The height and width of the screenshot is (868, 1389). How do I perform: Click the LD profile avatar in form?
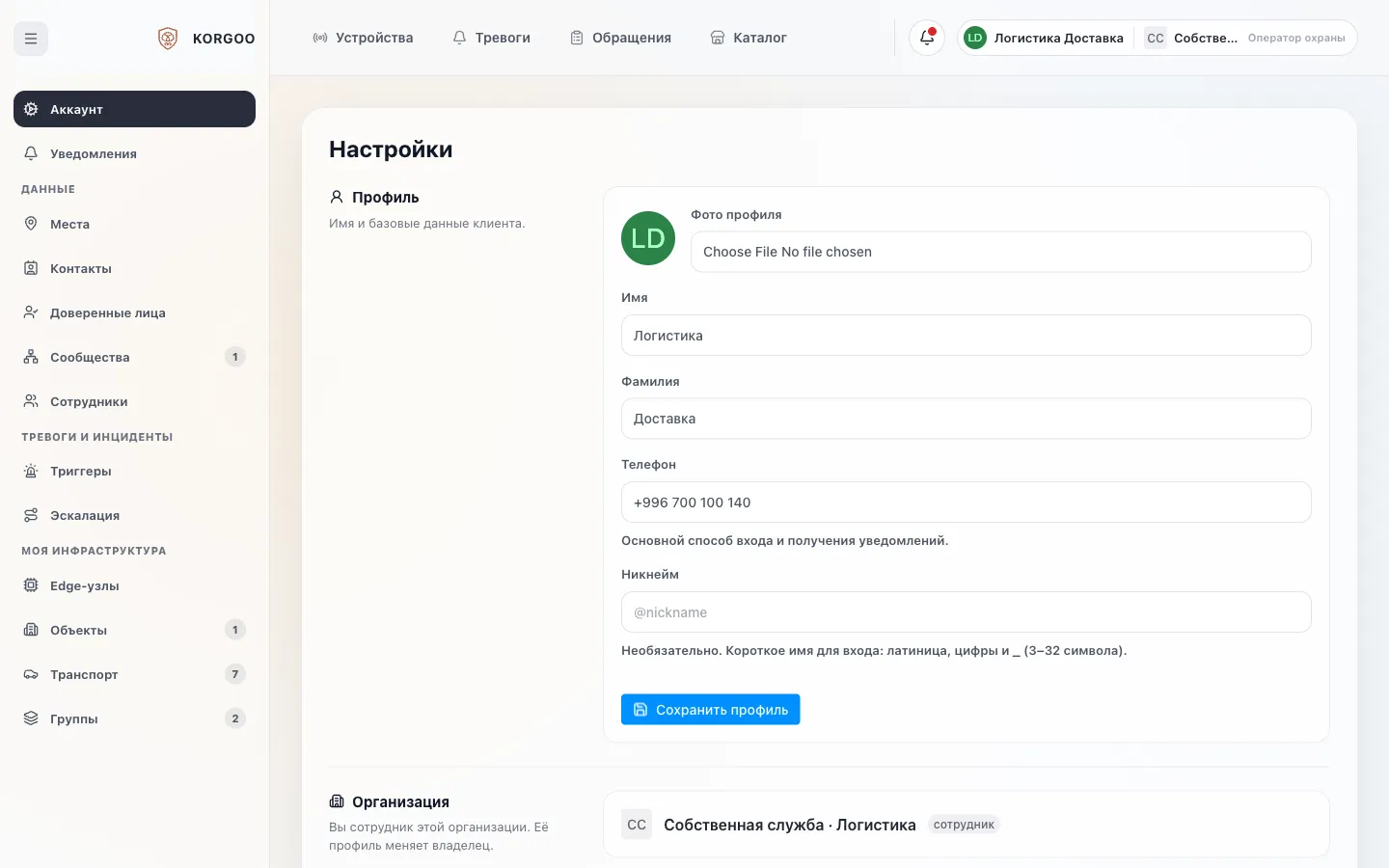click(x=648, y=238)
